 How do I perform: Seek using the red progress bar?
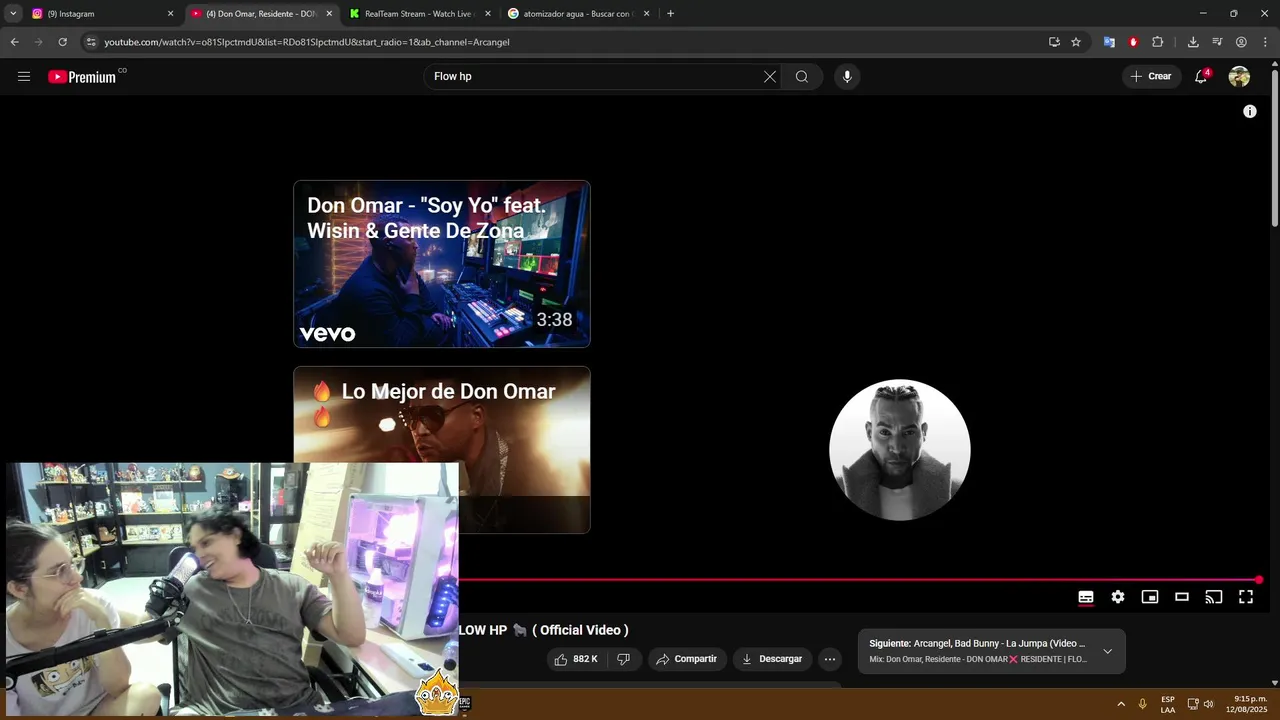point(858,580)
